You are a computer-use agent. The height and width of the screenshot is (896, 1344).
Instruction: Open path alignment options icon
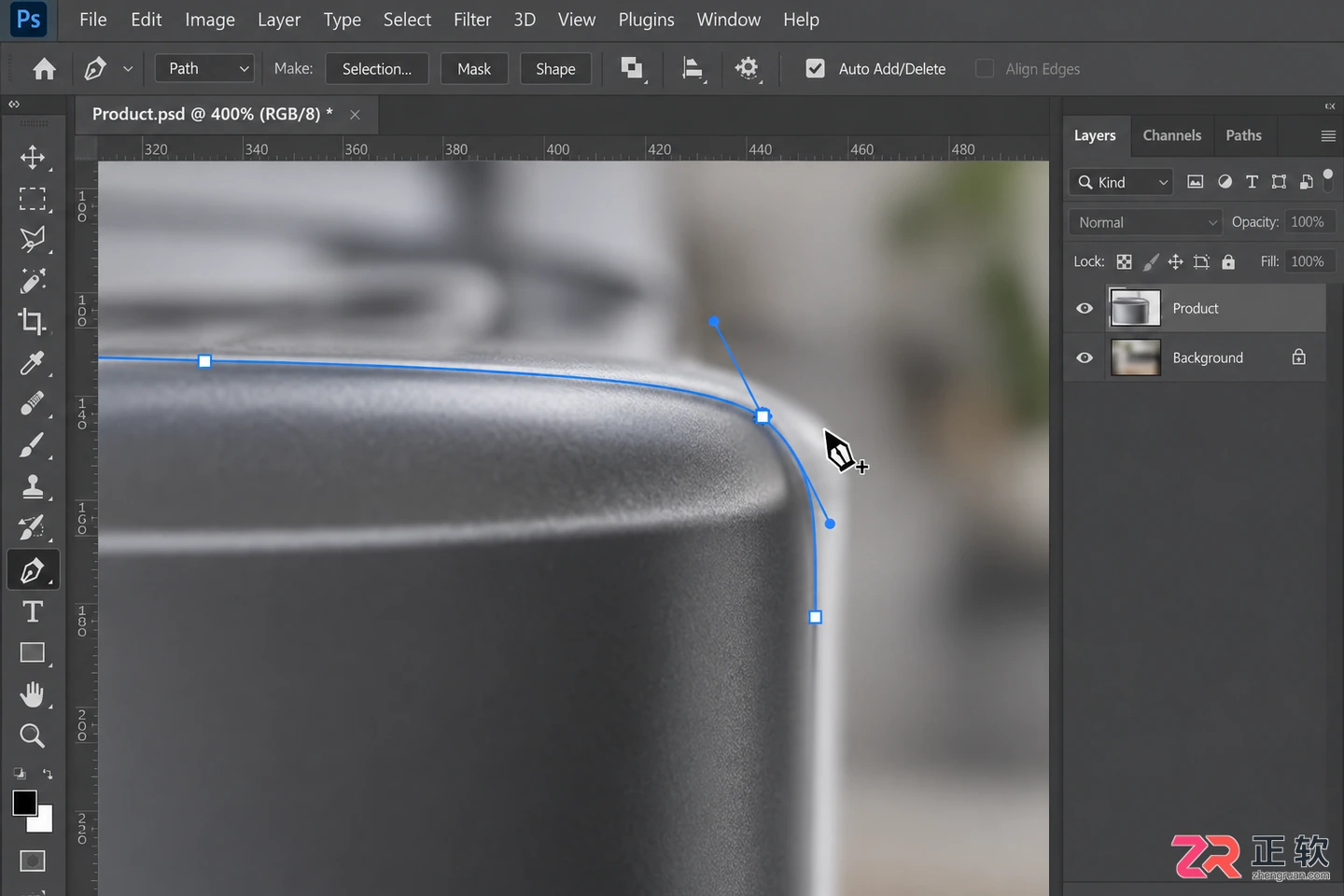point(693,69)
